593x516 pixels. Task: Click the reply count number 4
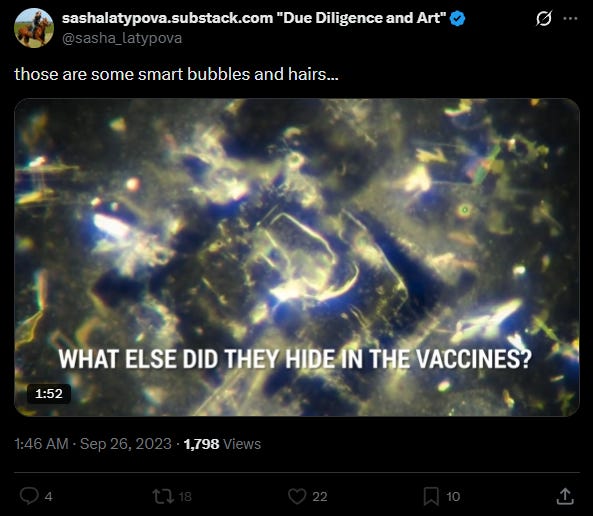click(x=48, y=496)
